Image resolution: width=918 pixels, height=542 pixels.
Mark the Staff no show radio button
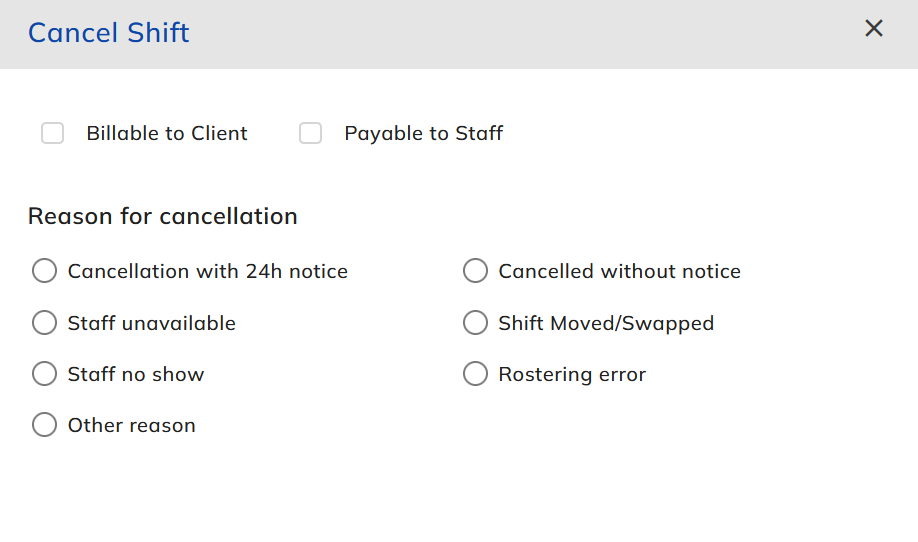point(44,374)
